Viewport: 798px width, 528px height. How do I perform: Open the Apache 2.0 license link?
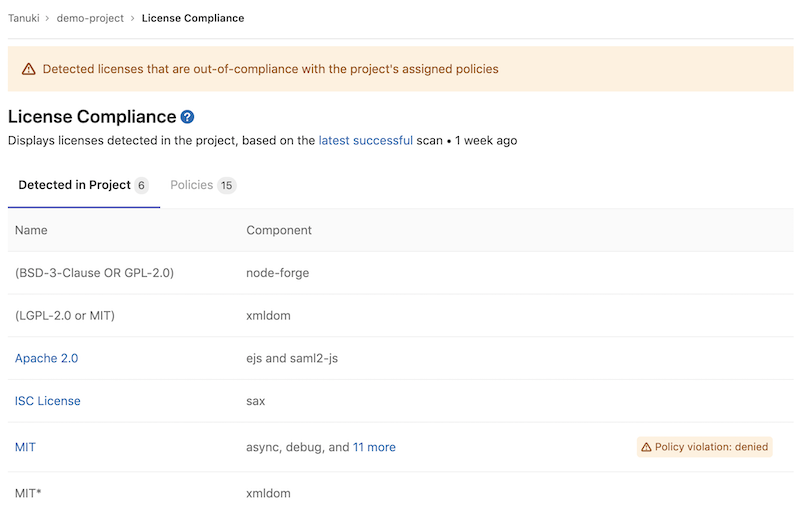pos(46,358)
